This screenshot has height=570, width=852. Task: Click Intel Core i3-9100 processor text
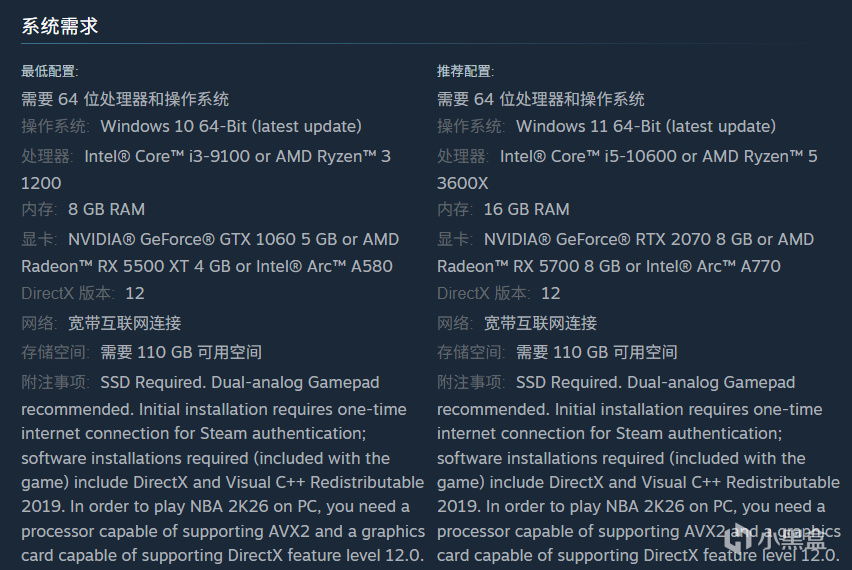click(167, 156)
